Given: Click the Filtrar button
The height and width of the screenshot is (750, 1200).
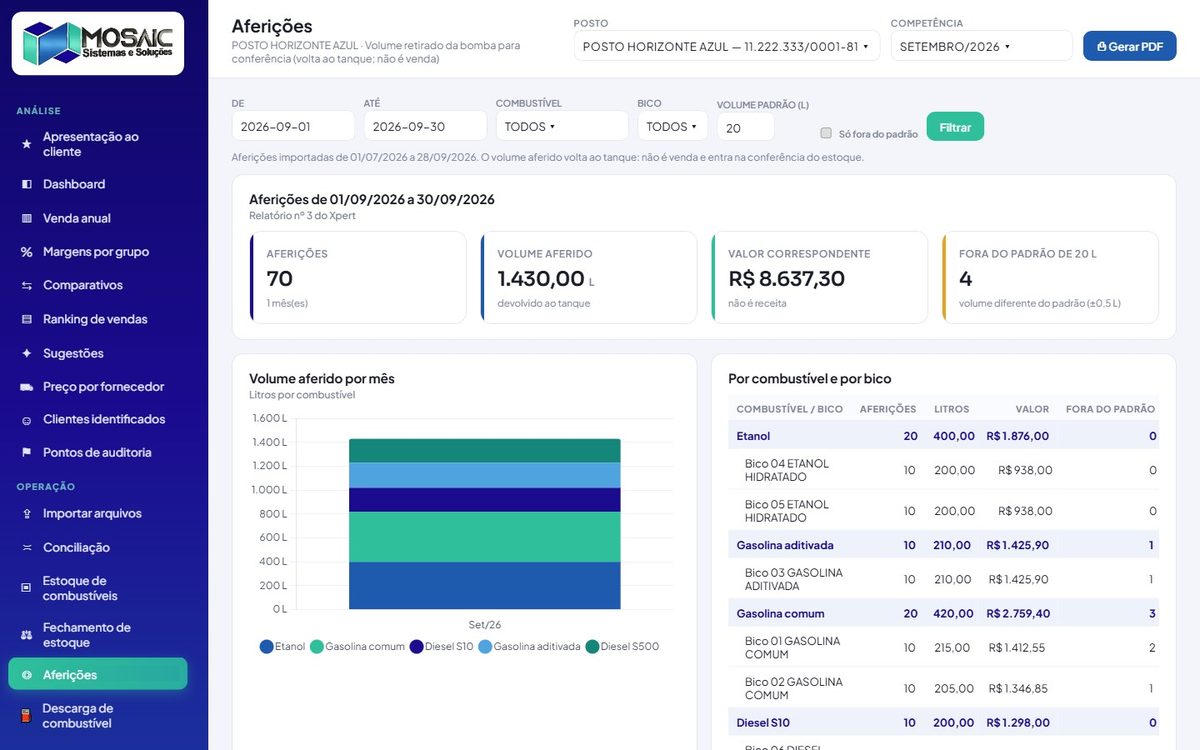Looking at the screenshot, I should tap(955, 127).
